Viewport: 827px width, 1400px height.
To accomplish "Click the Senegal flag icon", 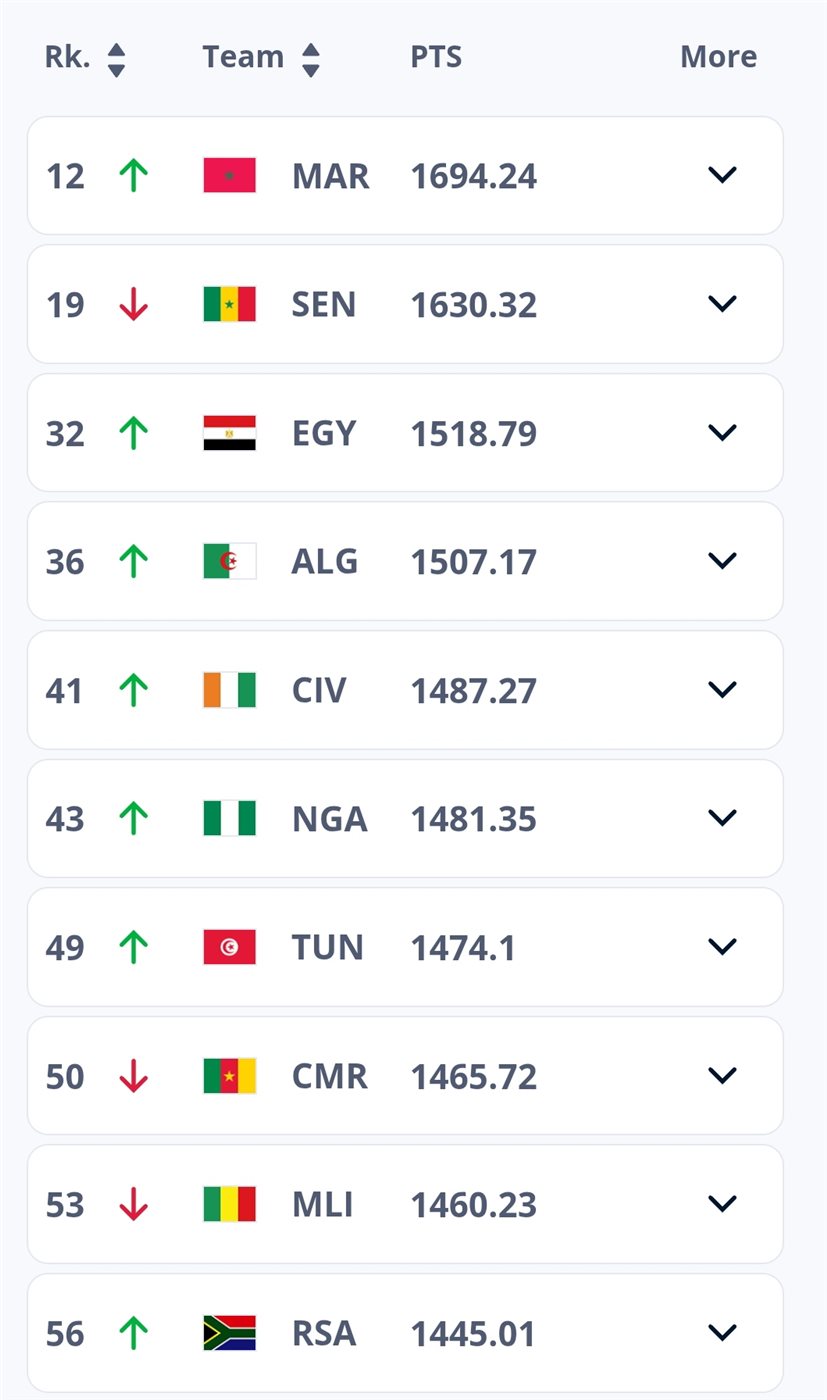I will click(x=229, y=304).
